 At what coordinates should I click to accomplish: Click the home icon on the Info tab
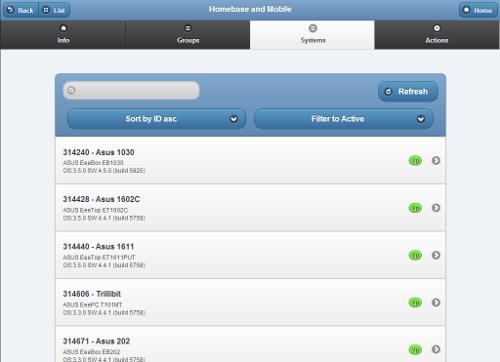63,28
